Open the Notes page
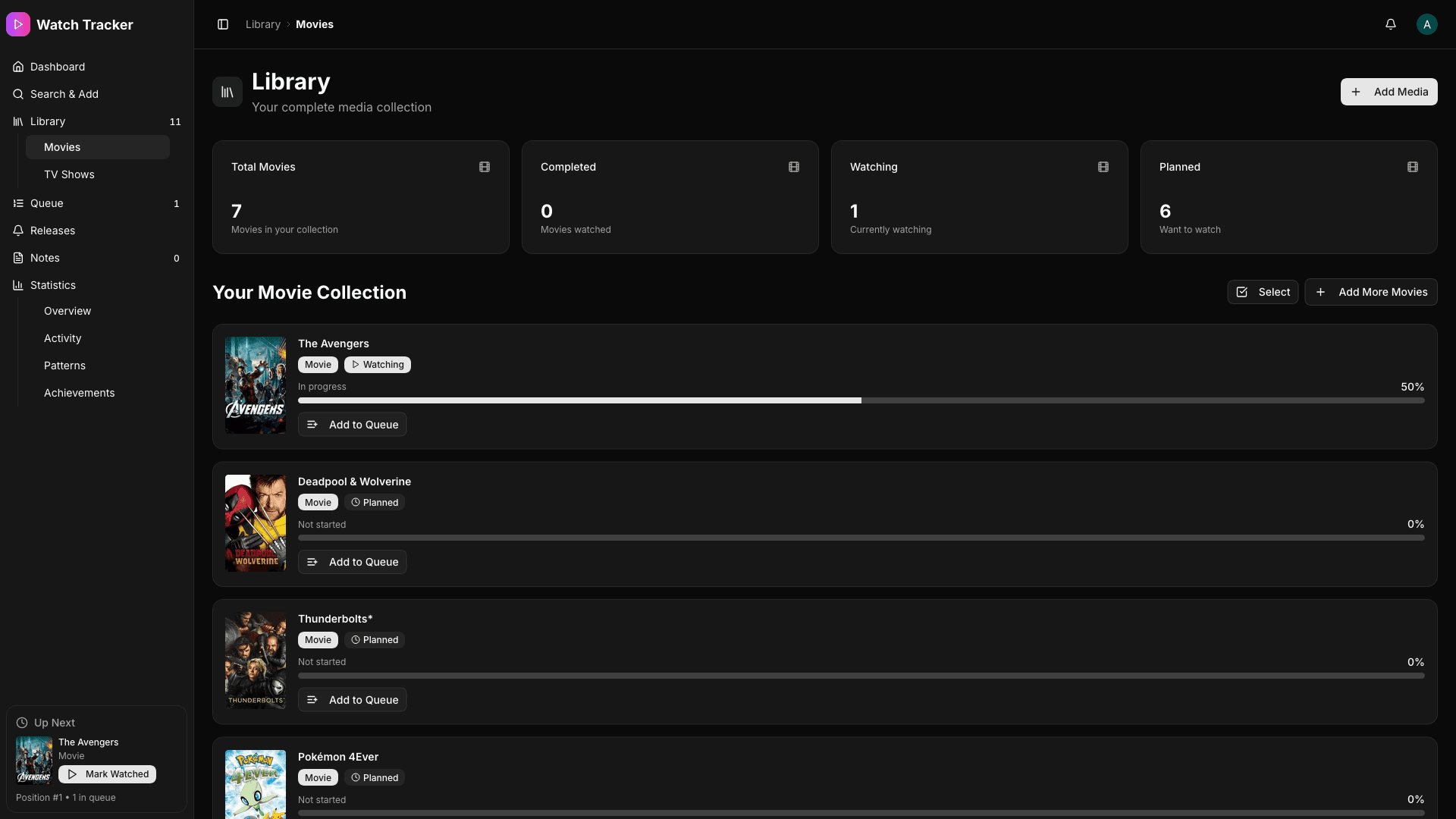The image size is (1456, 819). pos(97,258)
